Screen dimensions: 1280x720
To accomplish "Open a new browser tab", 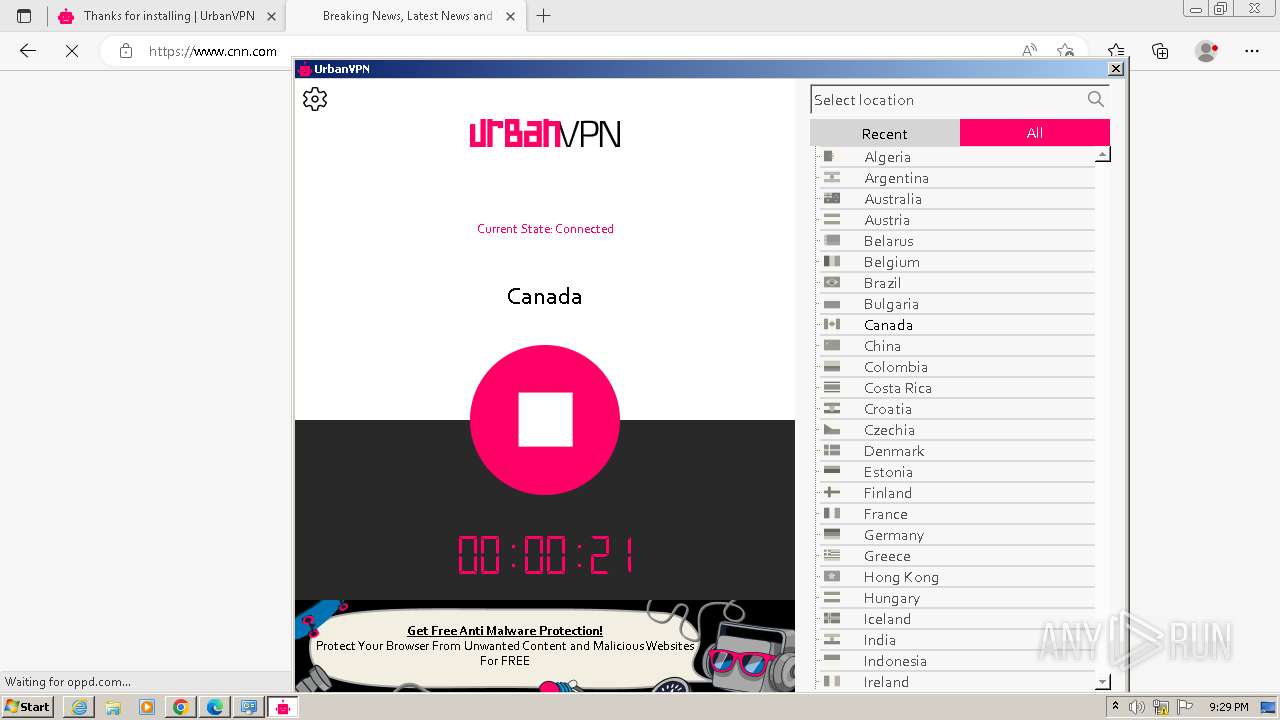I will click(544, 16).
